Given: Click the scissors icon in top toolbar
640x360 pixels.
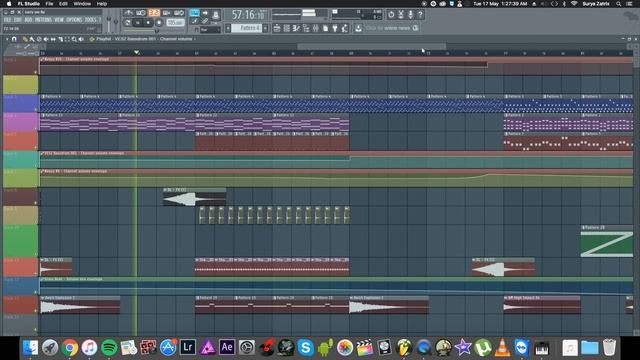Looking at the screenshot, I should [x=401, y=15].
